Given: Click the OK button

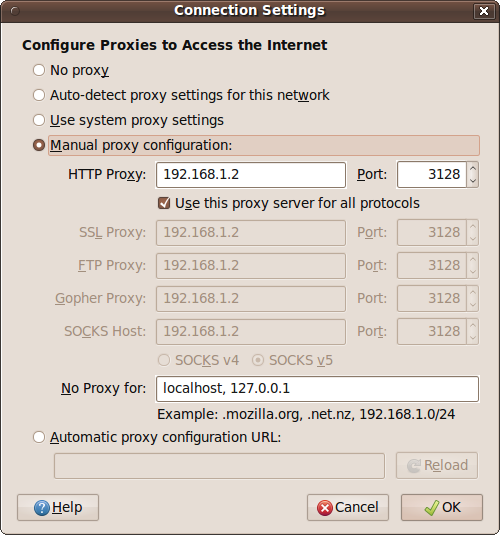Looking at the screenshot, I should pyautogui.click(x=442, y=507).
